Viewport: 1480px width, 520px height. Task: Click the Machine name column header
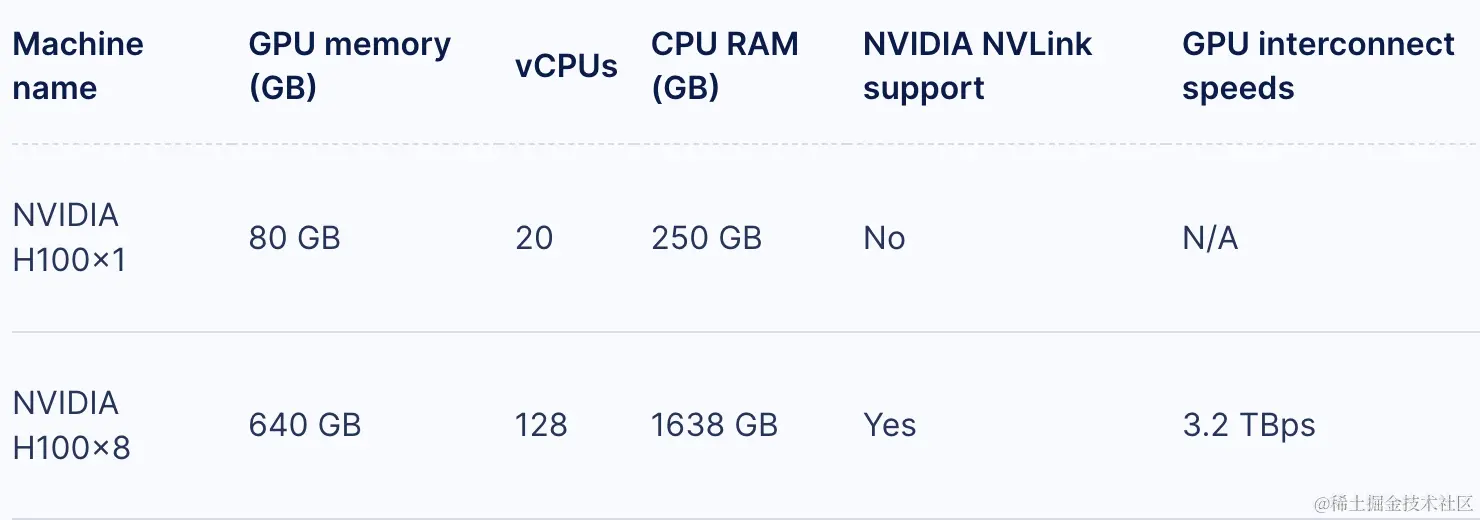point(78,66)
